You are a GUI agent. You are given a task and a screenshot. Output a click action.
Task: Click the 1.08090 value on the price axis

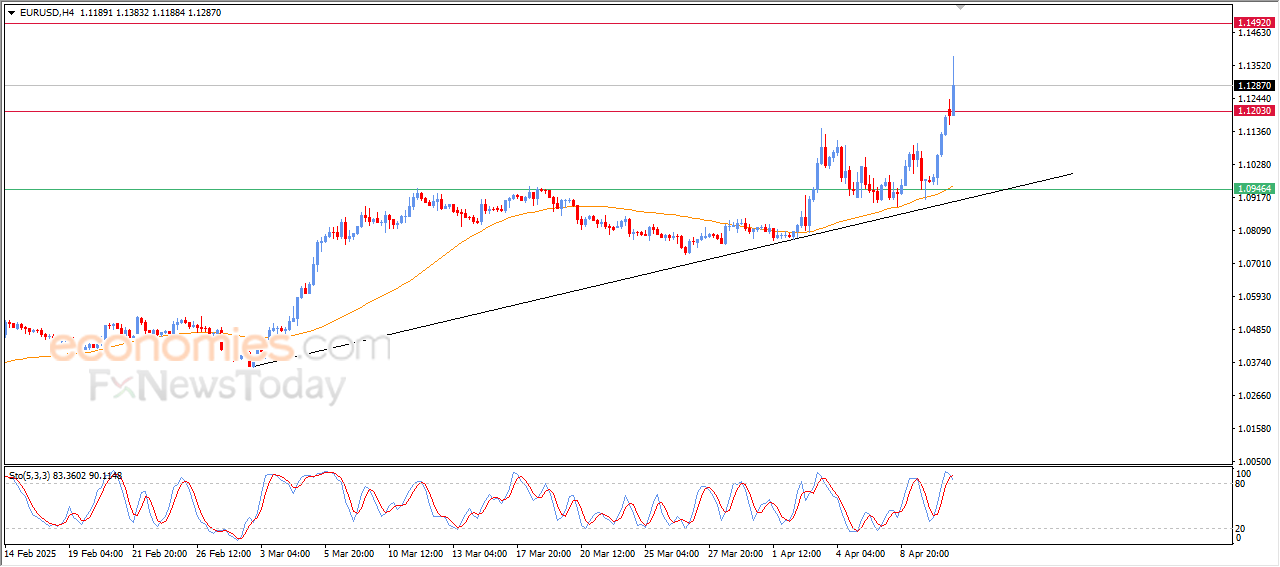(x=1254, y=231)
